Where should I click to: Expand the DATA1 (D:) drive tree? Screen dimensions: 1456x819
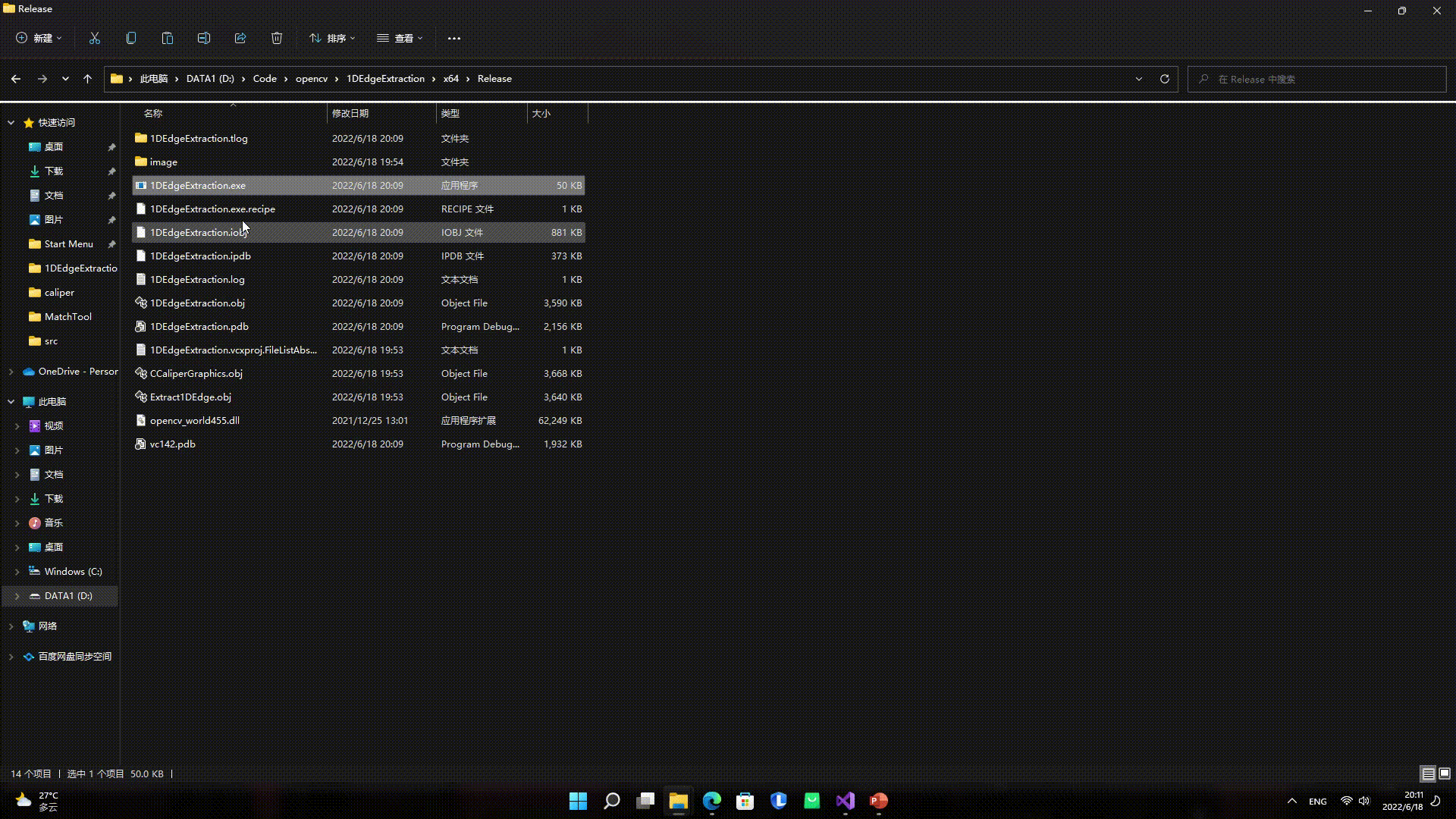tap(17, 596)
